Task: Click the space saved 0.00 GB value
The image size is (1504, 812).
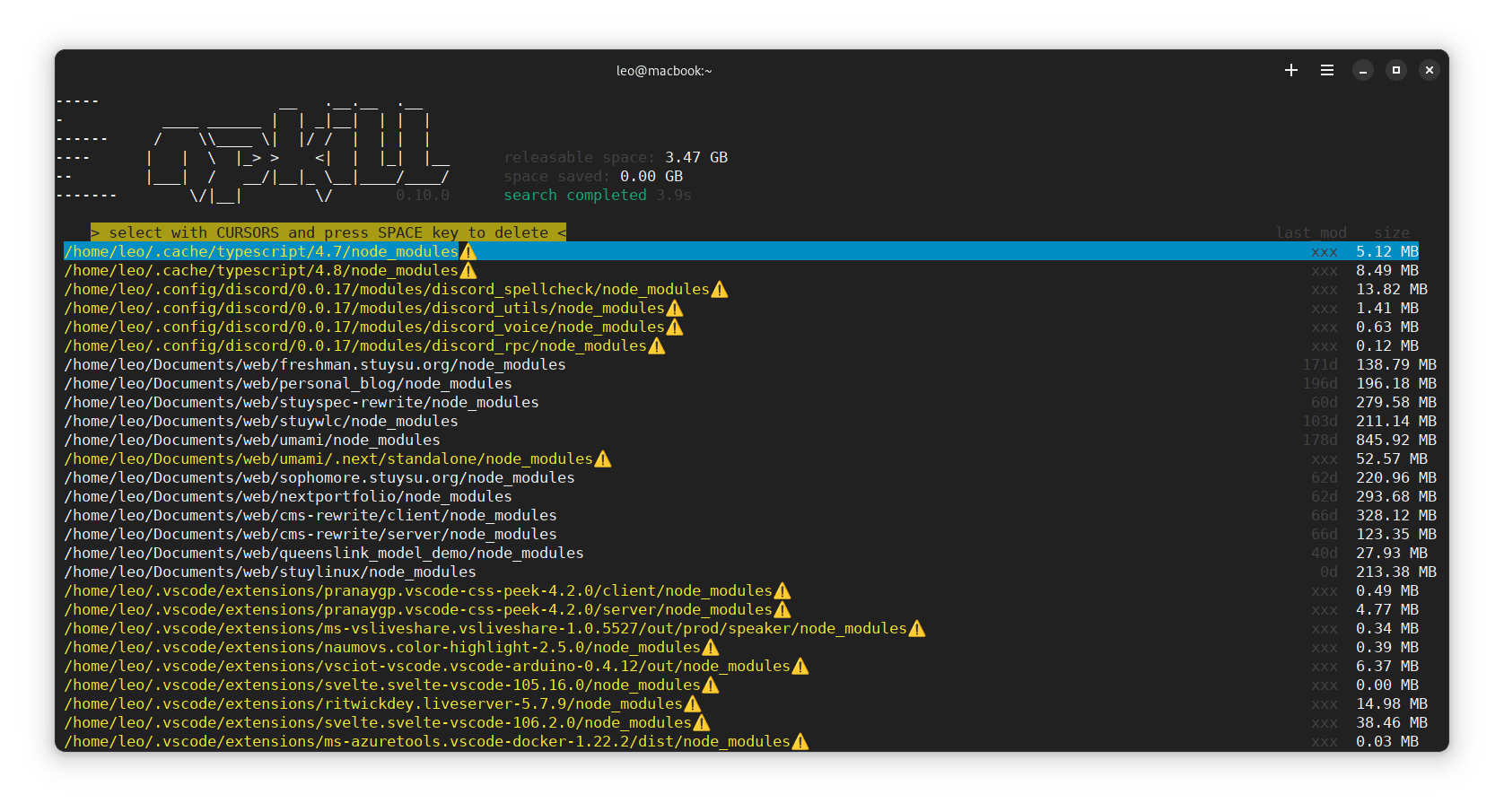Action: point(651,177)
